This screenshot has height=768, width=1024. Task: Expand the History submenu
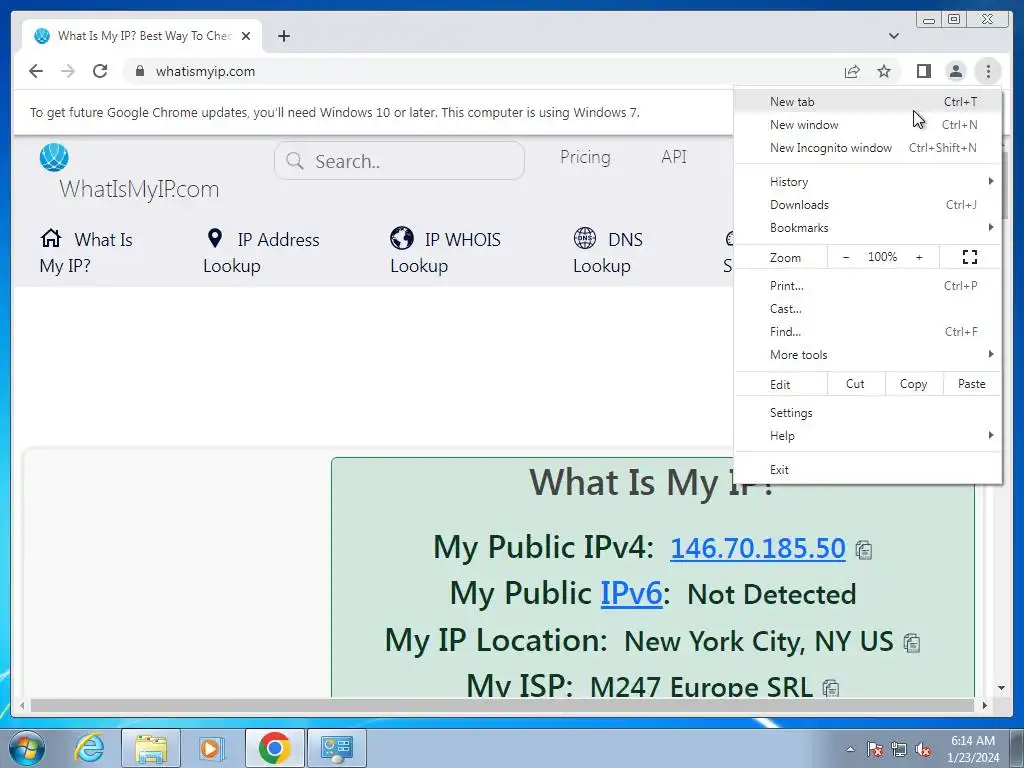coord(867,182)
